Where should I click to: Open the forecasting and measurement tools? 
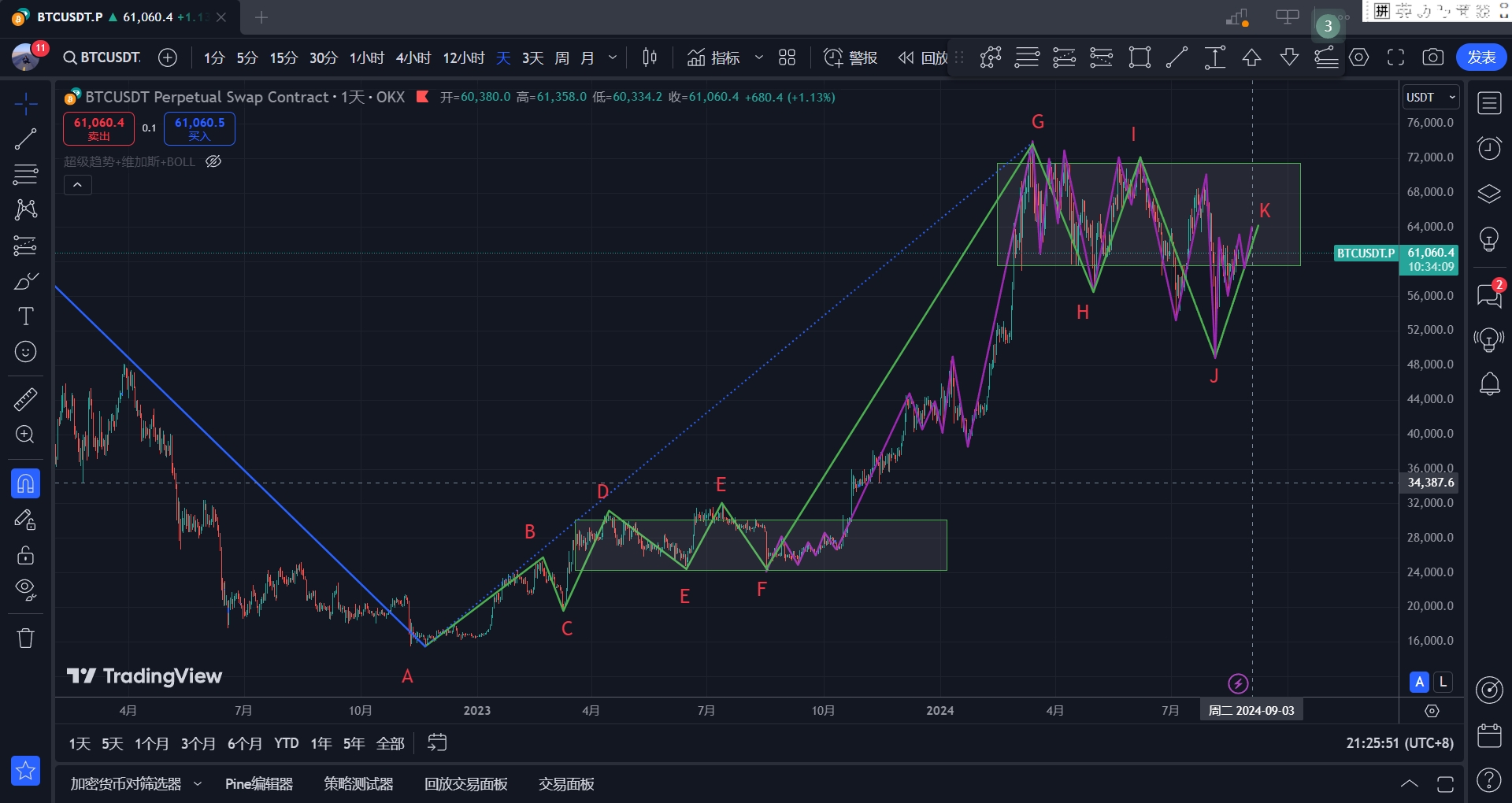click(25, 246)
